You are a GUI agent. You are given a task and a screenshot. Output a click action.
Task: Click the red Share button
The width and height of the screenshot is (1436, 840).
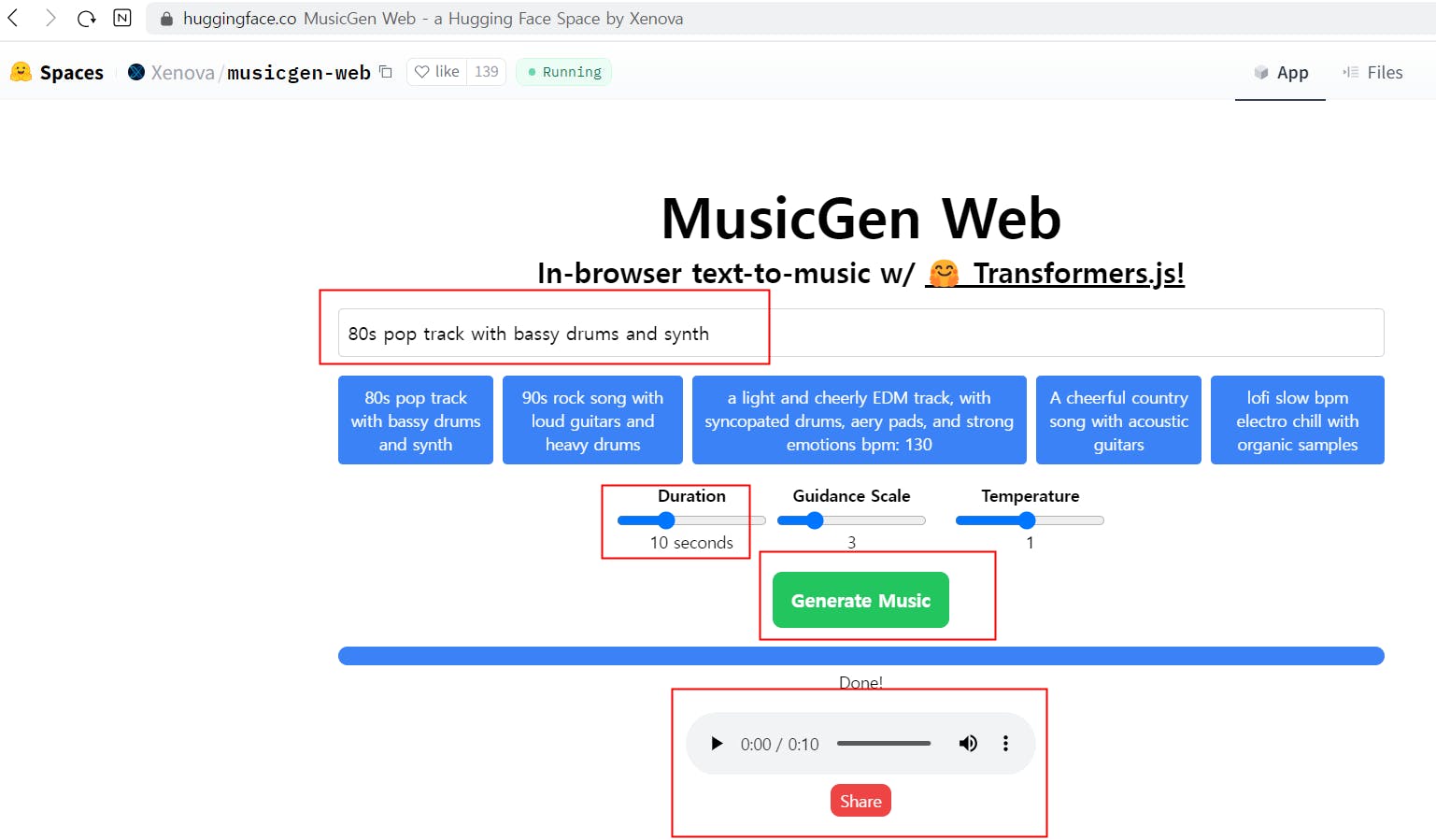coord(860,801)
